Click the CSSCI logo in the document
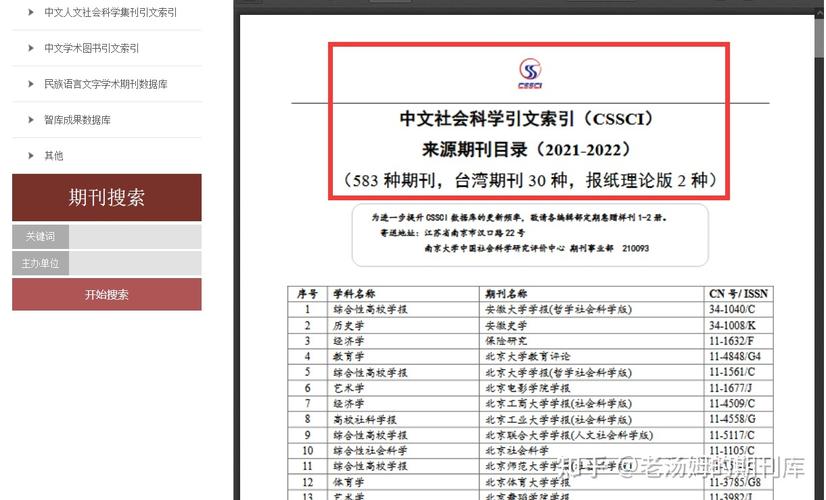 530,73
